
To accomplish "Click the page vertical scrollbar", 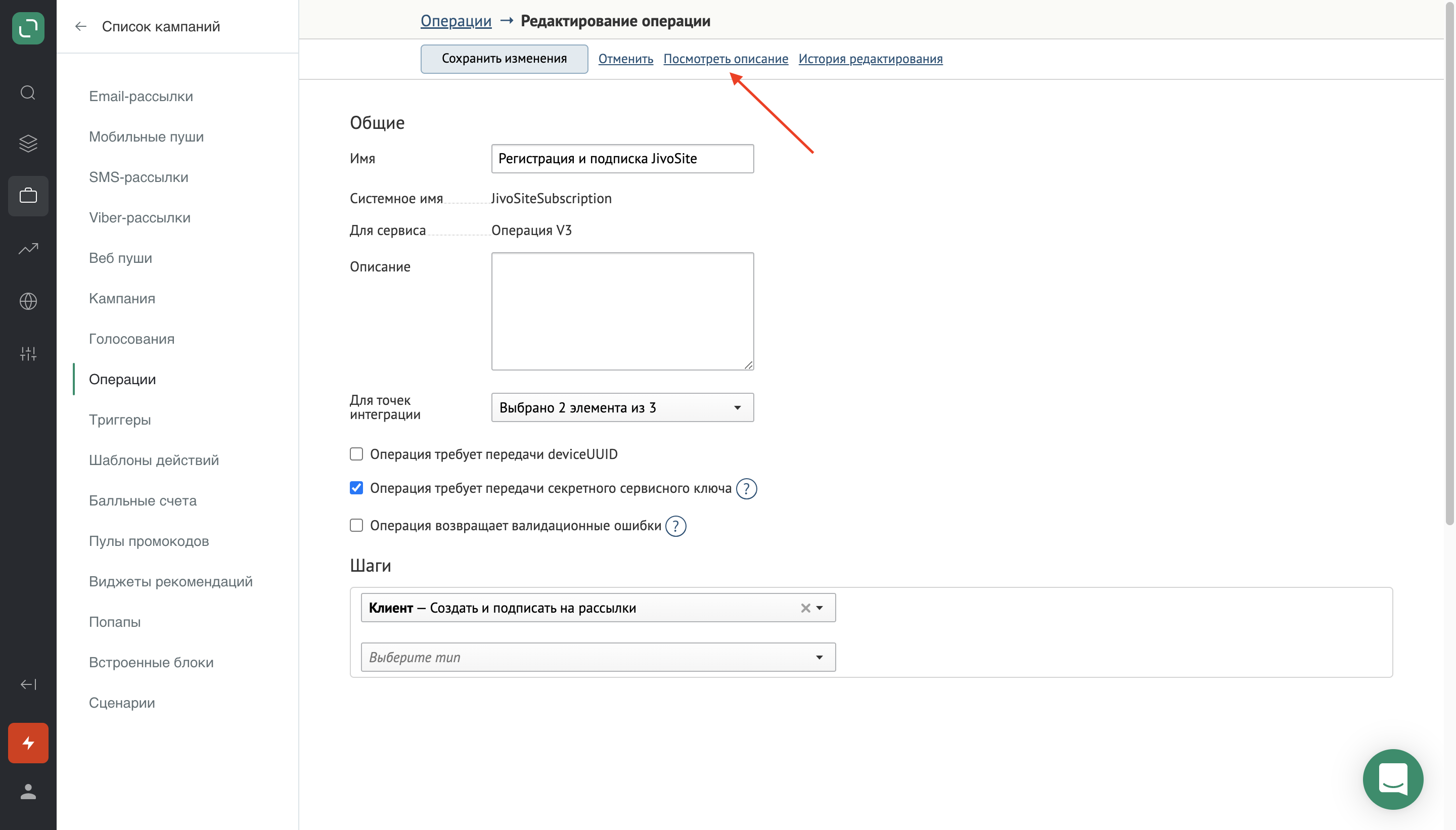I will pos(1450,262).
